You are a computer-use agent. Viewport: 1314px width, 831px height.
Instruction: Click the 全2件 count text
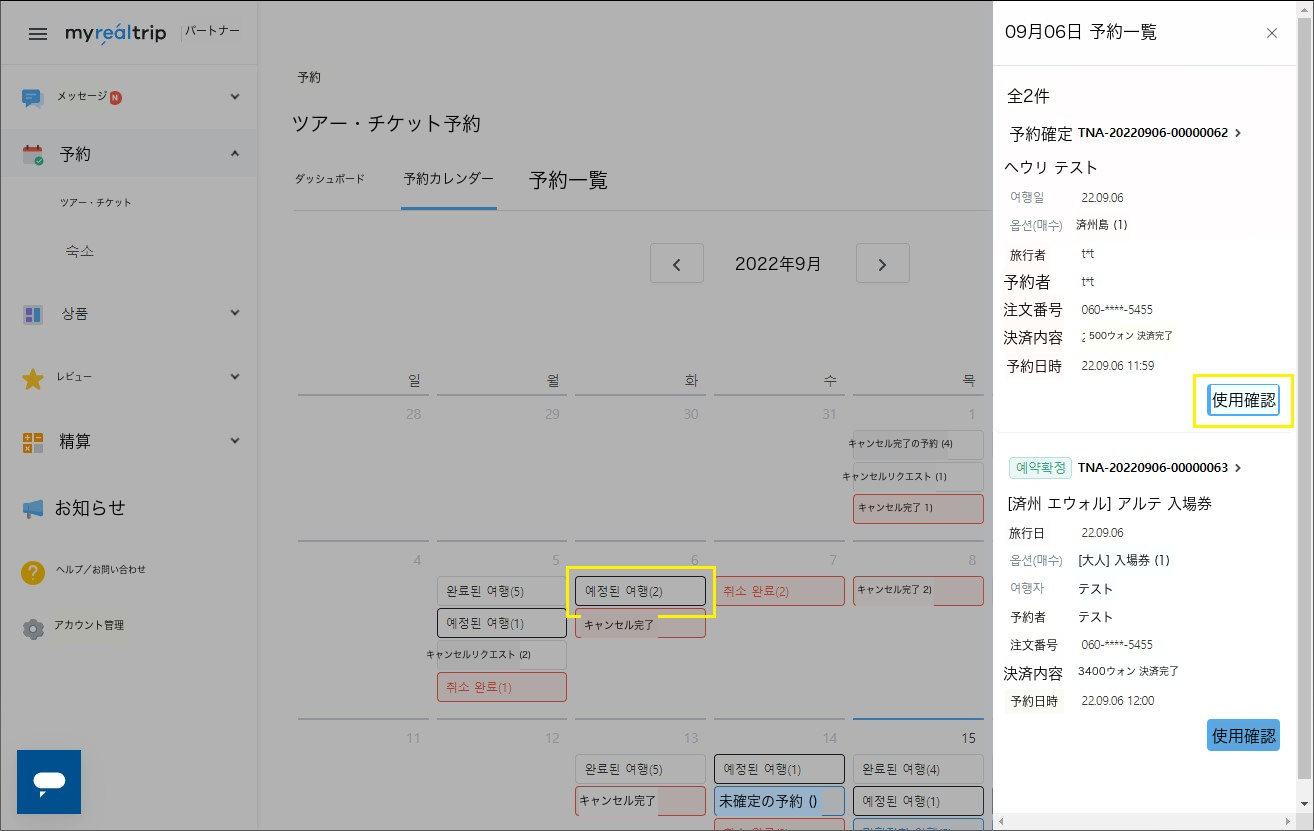pyautogui.click(x=1028, y=97)
